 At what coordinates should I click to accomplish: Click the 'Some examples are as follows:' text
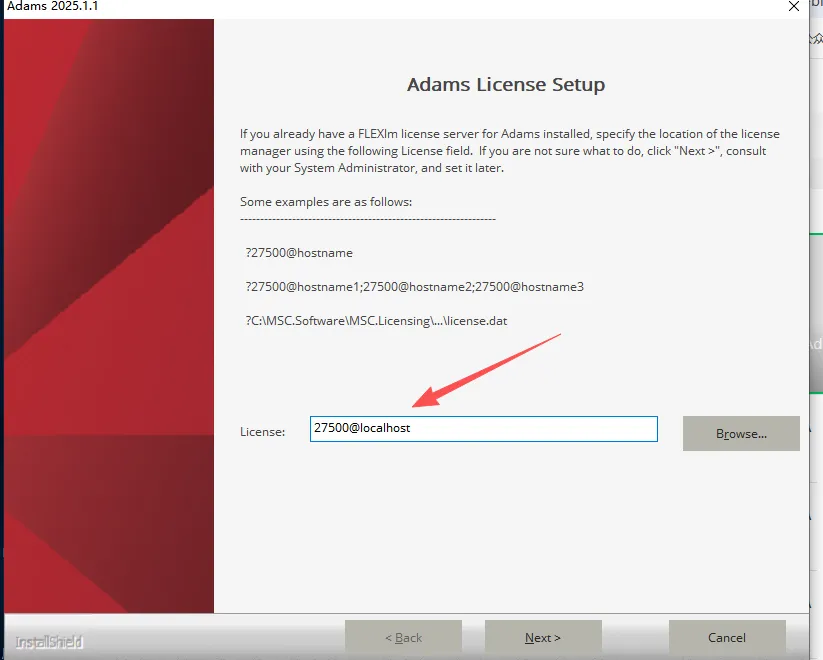click(326, 202)
